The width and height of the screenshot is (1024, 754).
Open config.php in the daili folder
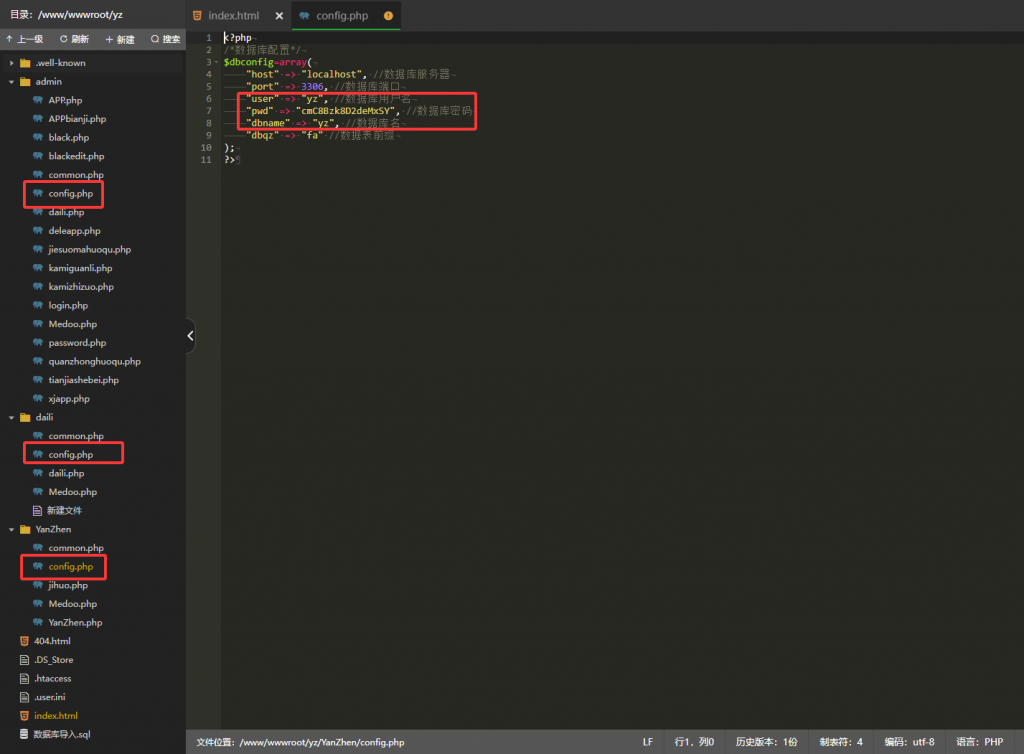tap(71, 454)
